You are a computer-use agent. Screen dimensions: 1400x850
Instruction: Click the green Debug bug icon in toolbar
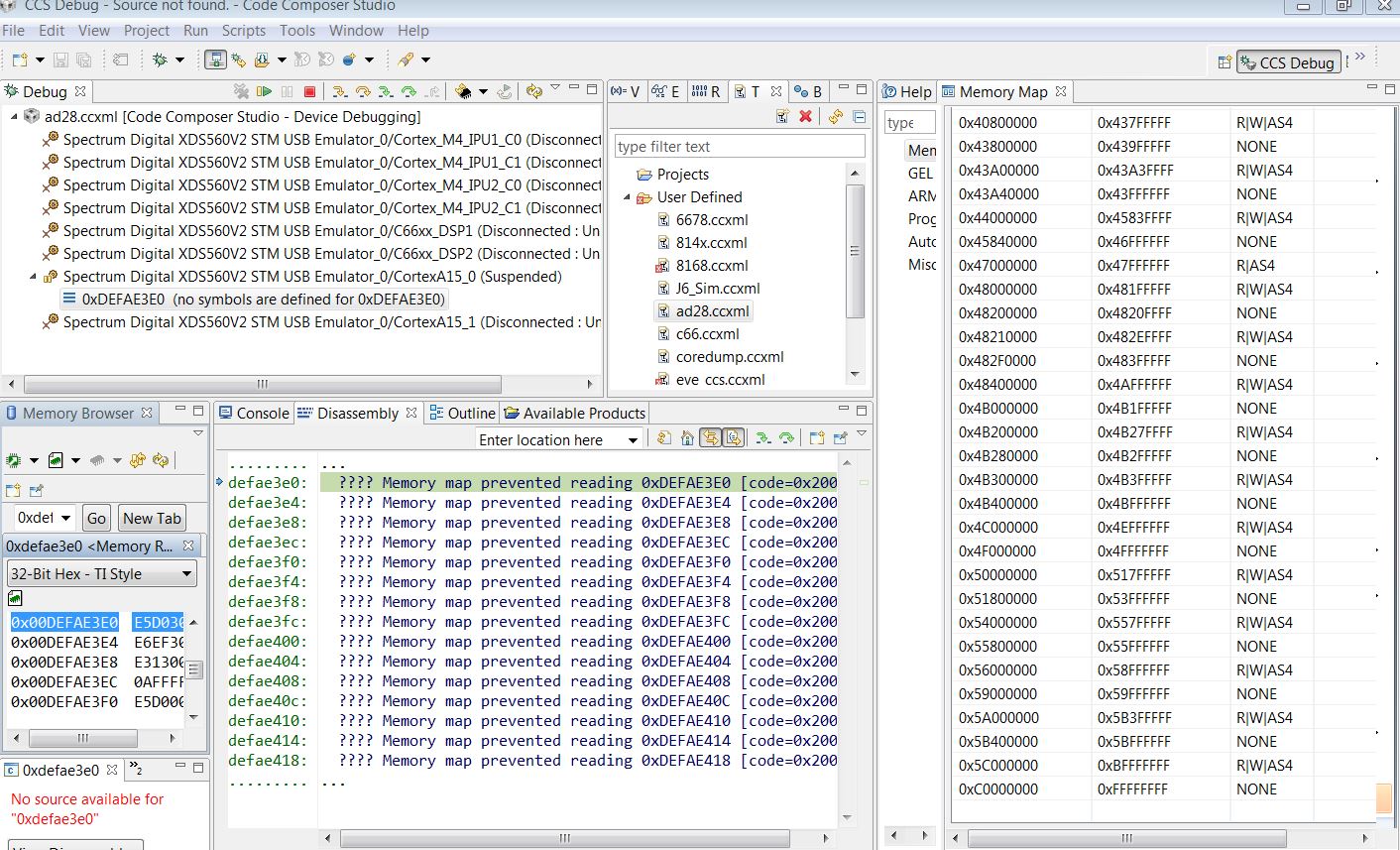160,60
